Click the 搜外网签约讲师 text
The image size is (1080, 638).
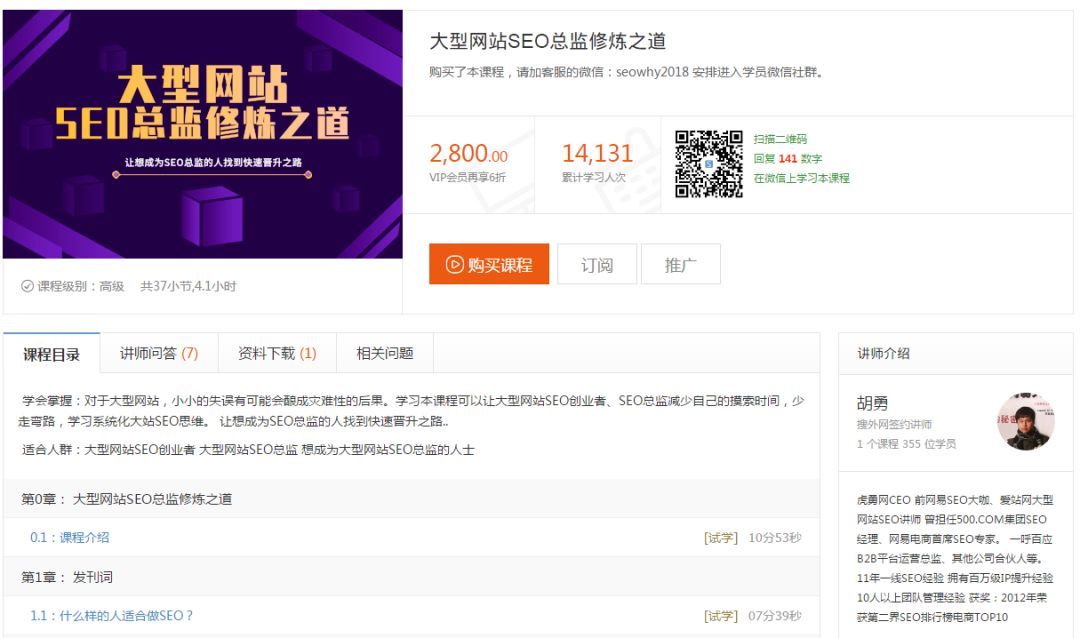(x=894, y=424)
